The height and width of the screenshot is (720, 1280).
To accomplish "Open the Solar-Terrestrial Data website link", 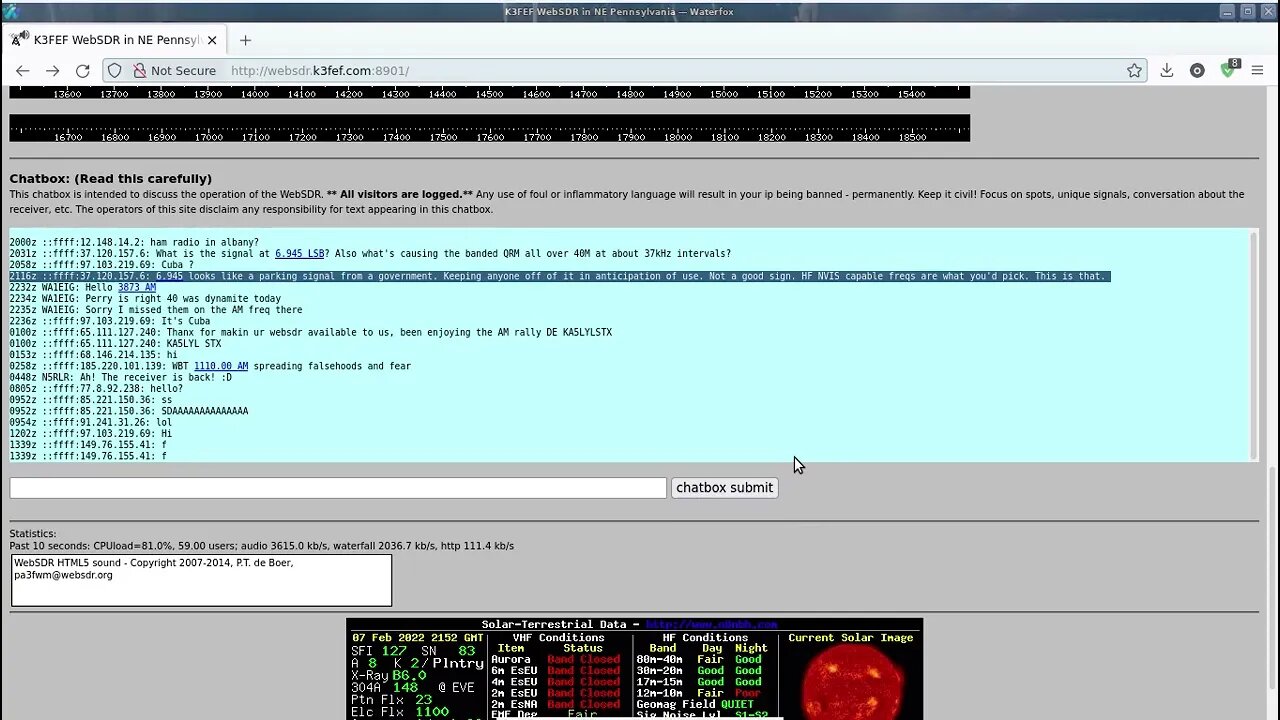I will point(711,625).
